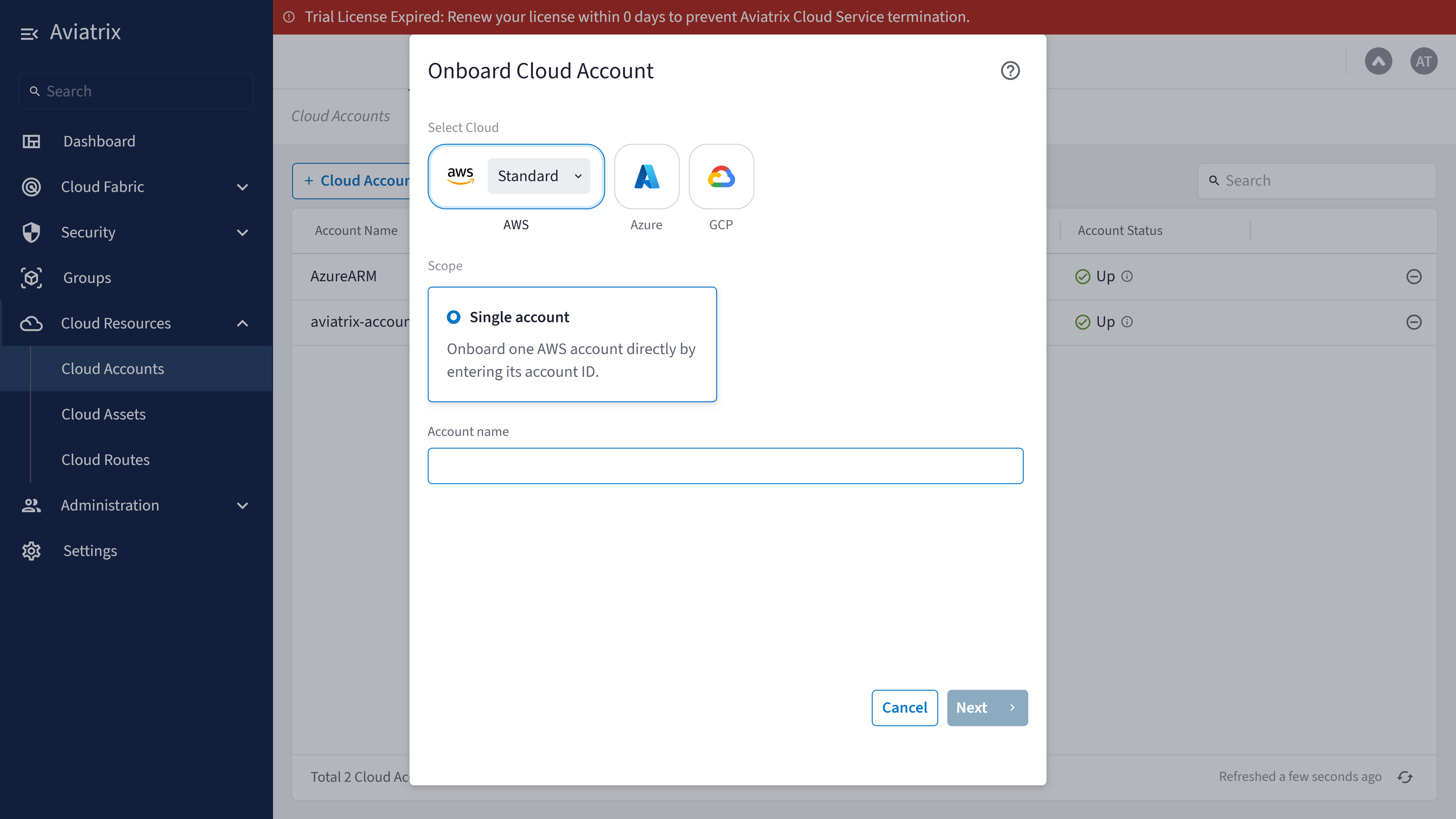Click info icon beside aviatrix-account Up status
The image size is (1456, 819).
[x=1127, y=322]
